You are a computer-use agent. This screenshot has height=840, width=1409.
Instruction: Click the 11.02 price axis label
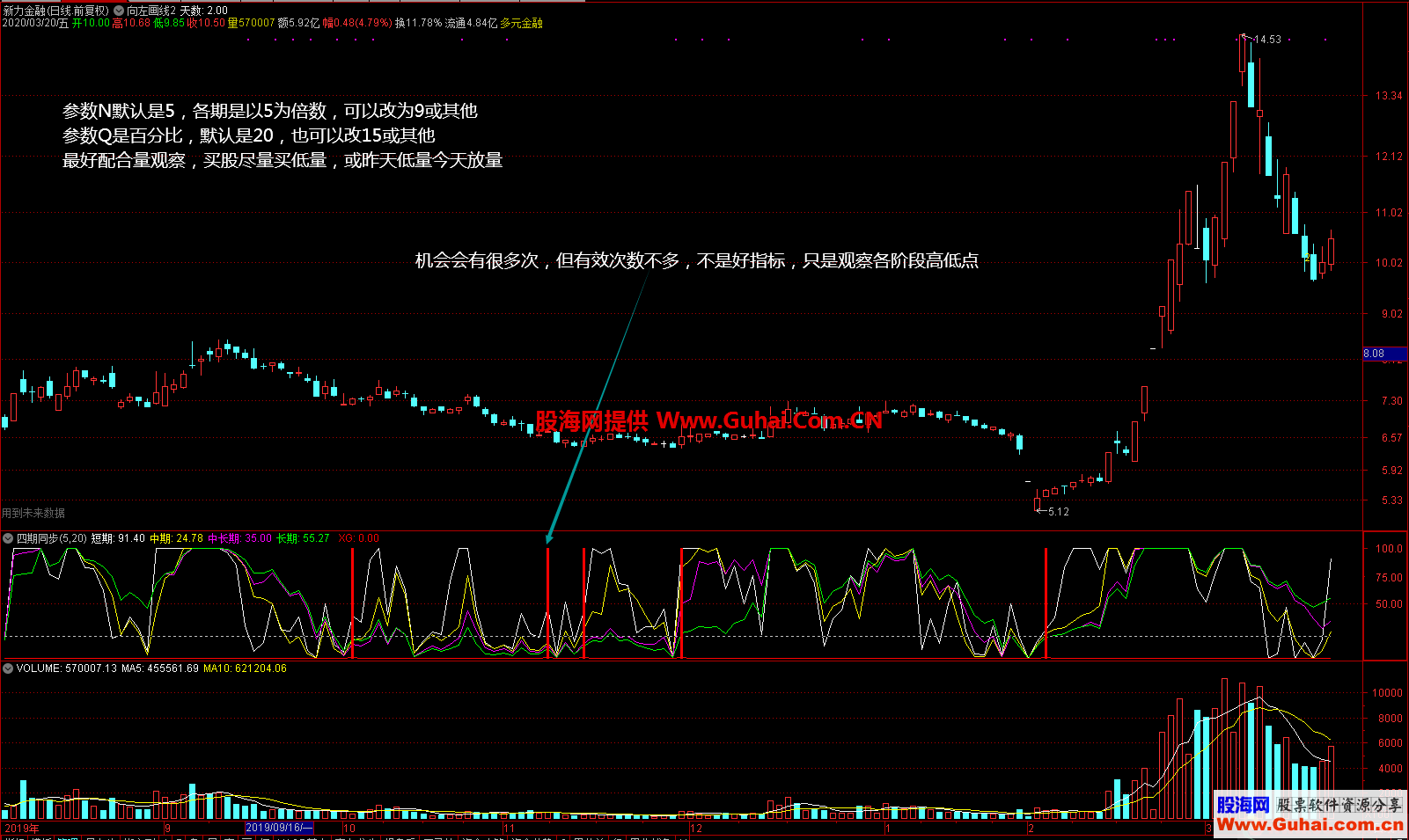coord(1389,213)
